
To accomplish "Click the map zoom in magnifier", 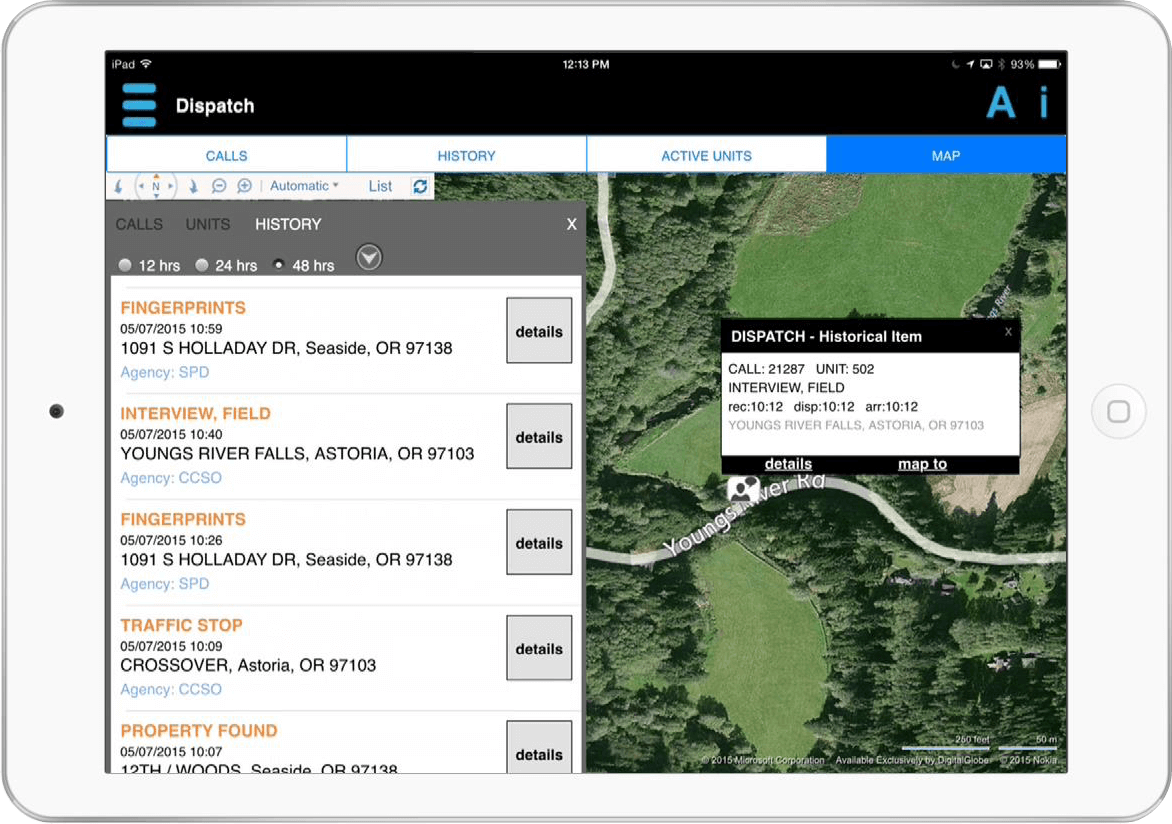I will 244,186.
